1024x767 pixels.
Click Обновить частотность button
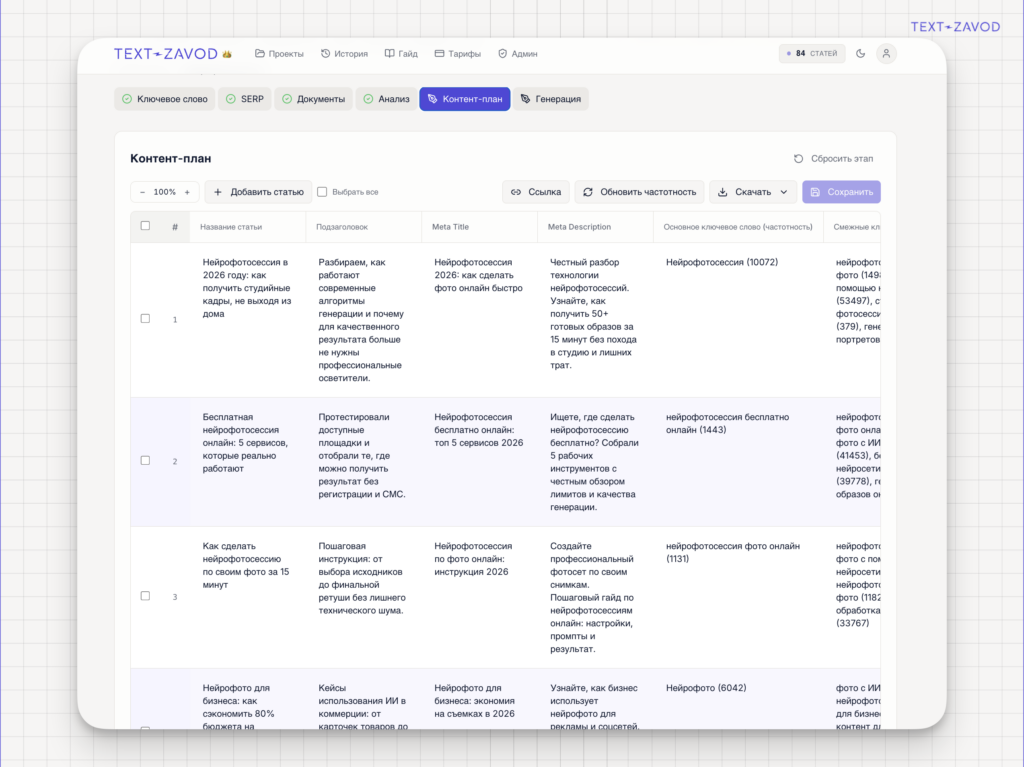[639, 192]
